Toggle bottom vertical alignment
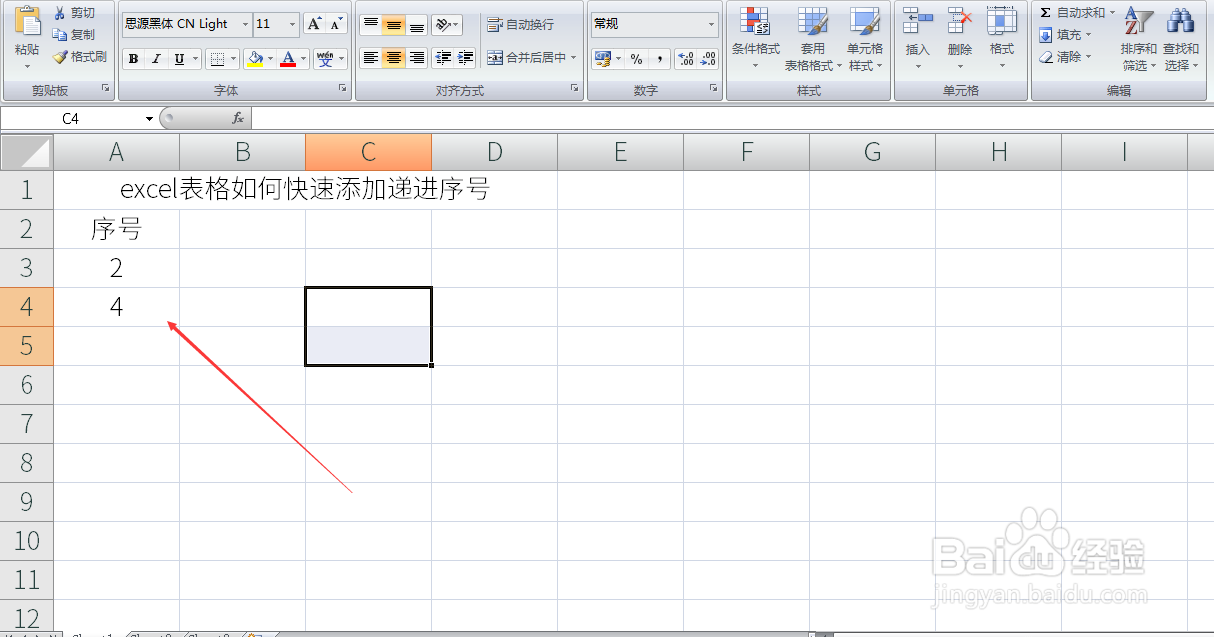Screen dimensions: 1214x637 (x=416, y=24)
